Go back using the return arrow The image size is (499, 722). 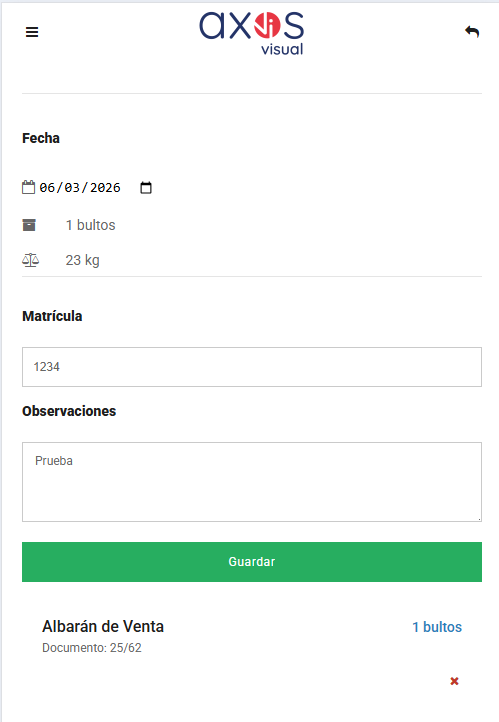tap(472, 32)
